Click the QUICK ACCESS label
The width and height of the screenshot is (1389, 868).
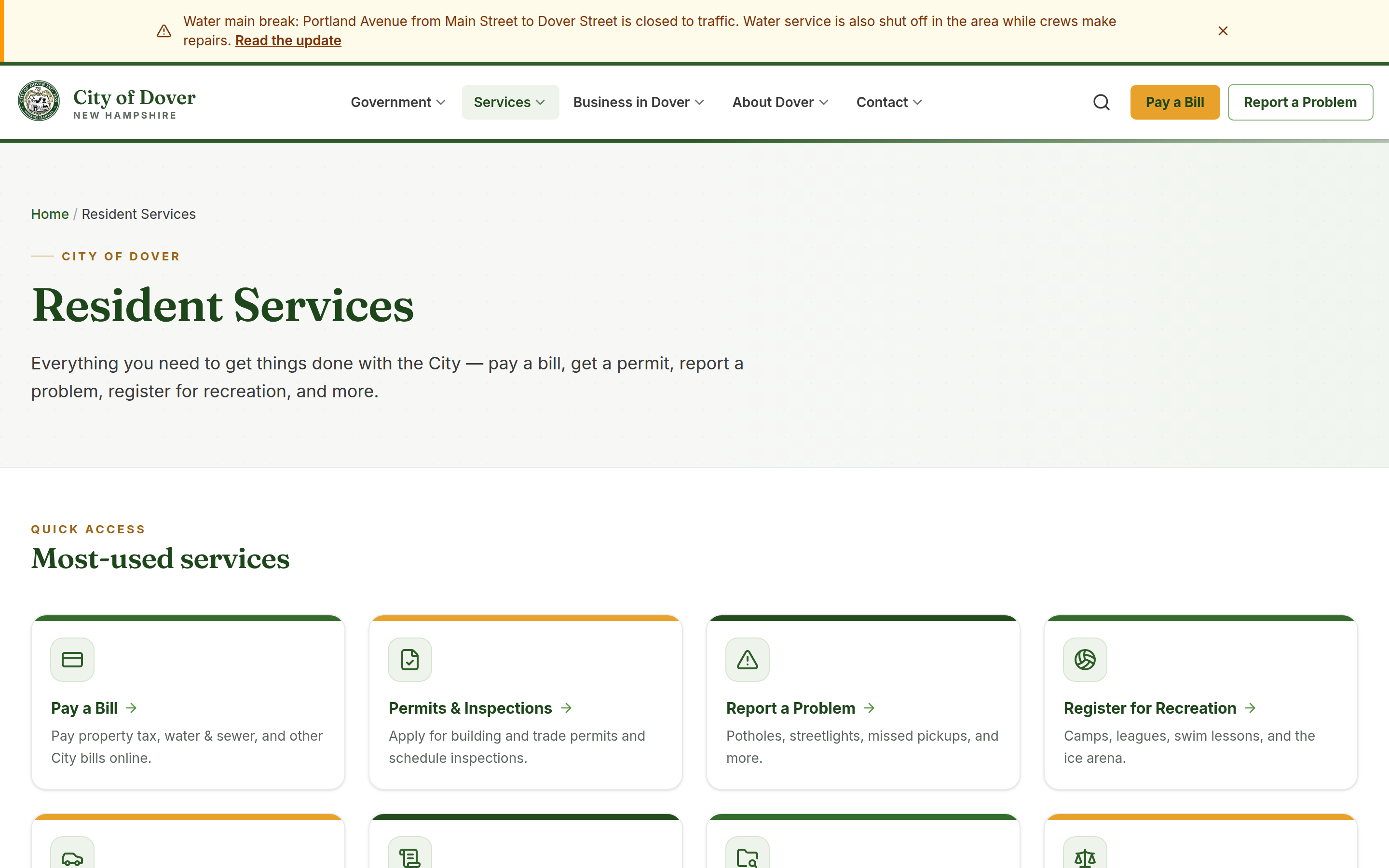coord(88,529)
